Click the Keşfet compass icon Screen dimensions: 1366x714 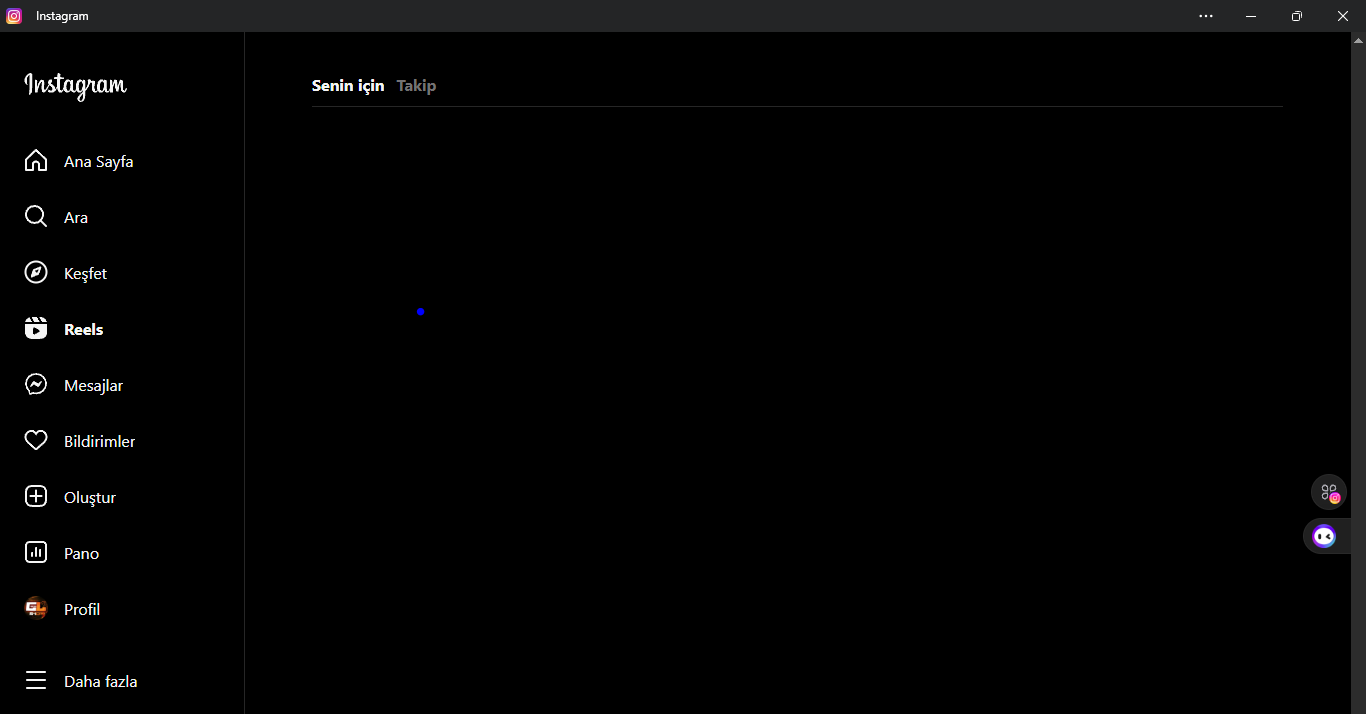[x=36, y=273]
